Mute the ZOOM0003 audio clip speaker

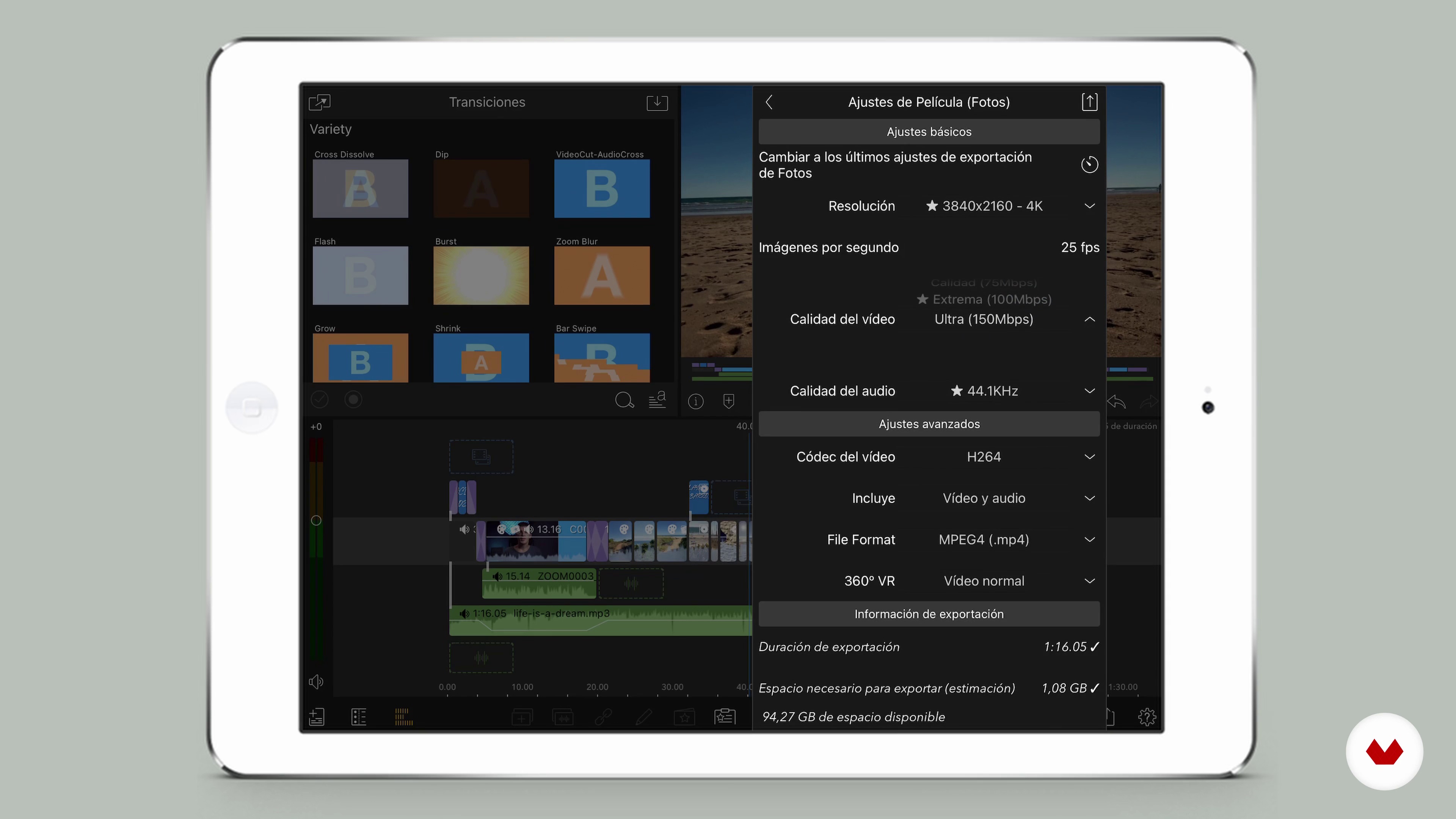(x=497, y=576)
